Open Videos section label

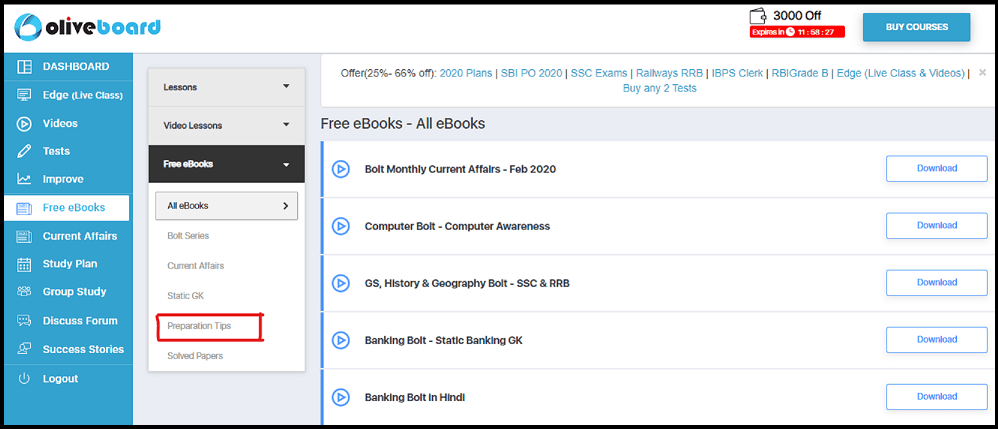point(60,123)
